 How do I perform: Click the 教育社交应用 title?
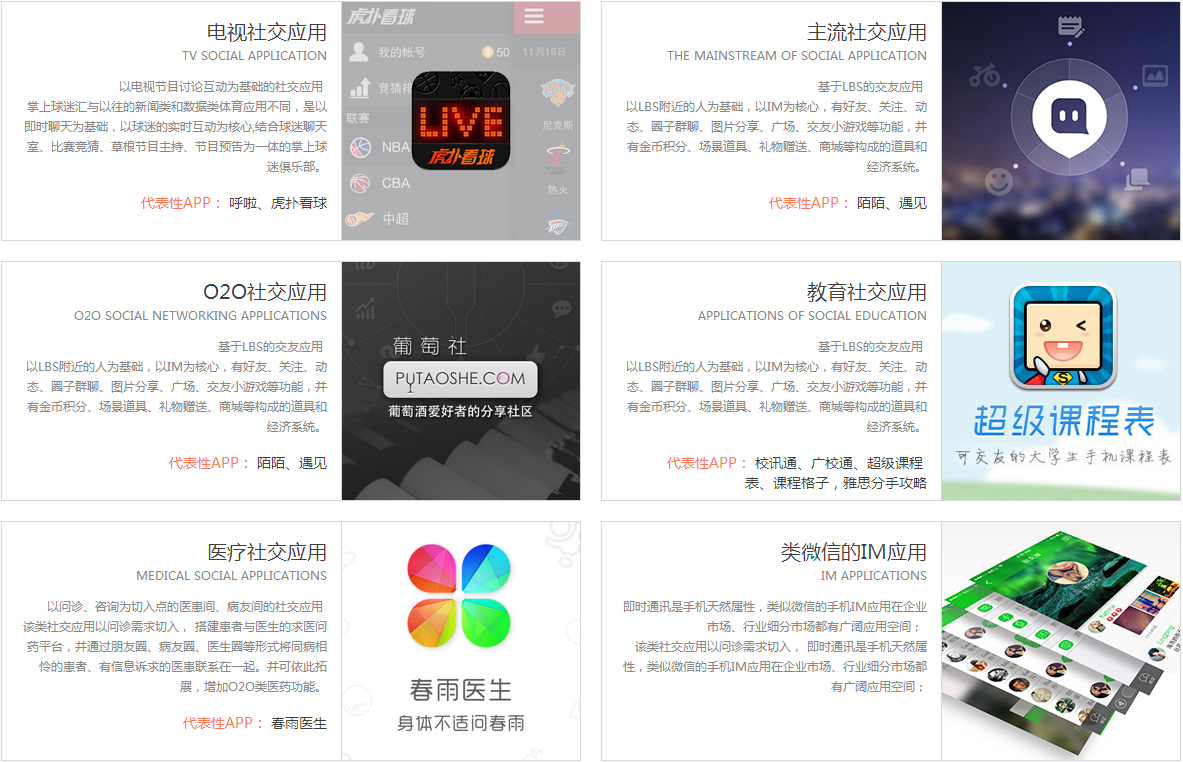pos(866,292)
